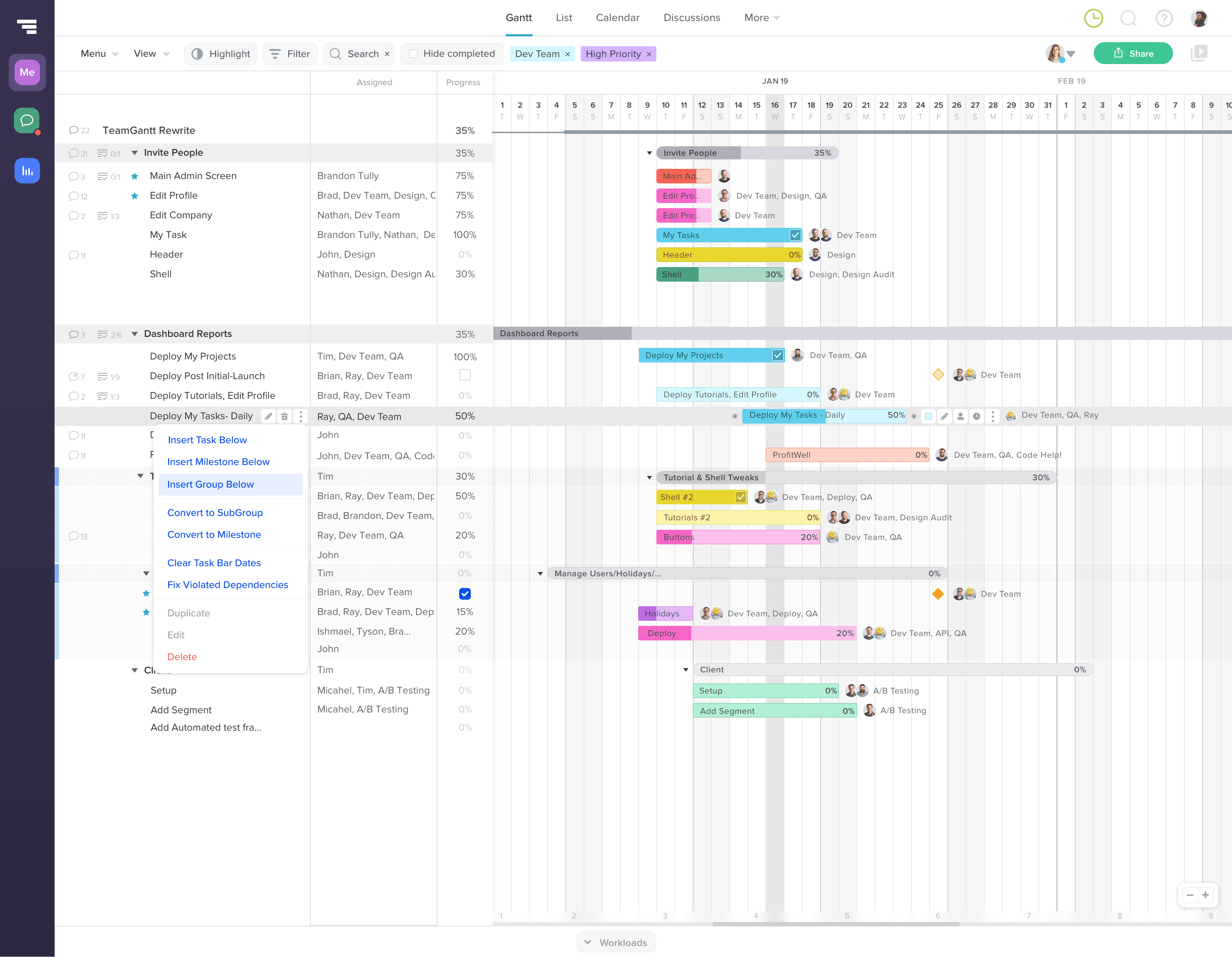Expand the Workloads panel
The height and width of the screenshot is (957, 1232).
coord(615,942)
